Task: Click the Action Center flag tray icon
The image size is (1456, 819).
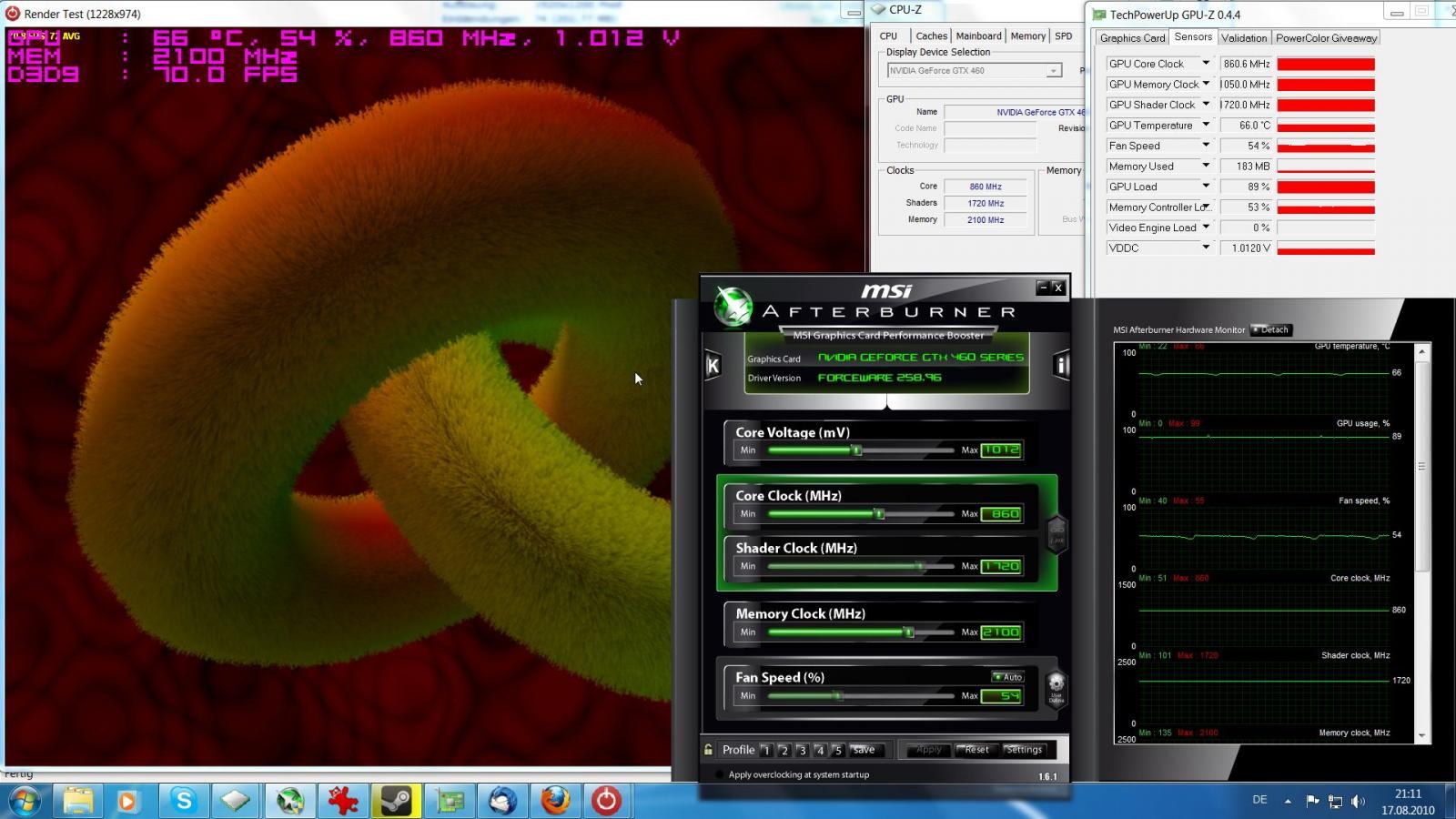Action: click(1312, 801)
